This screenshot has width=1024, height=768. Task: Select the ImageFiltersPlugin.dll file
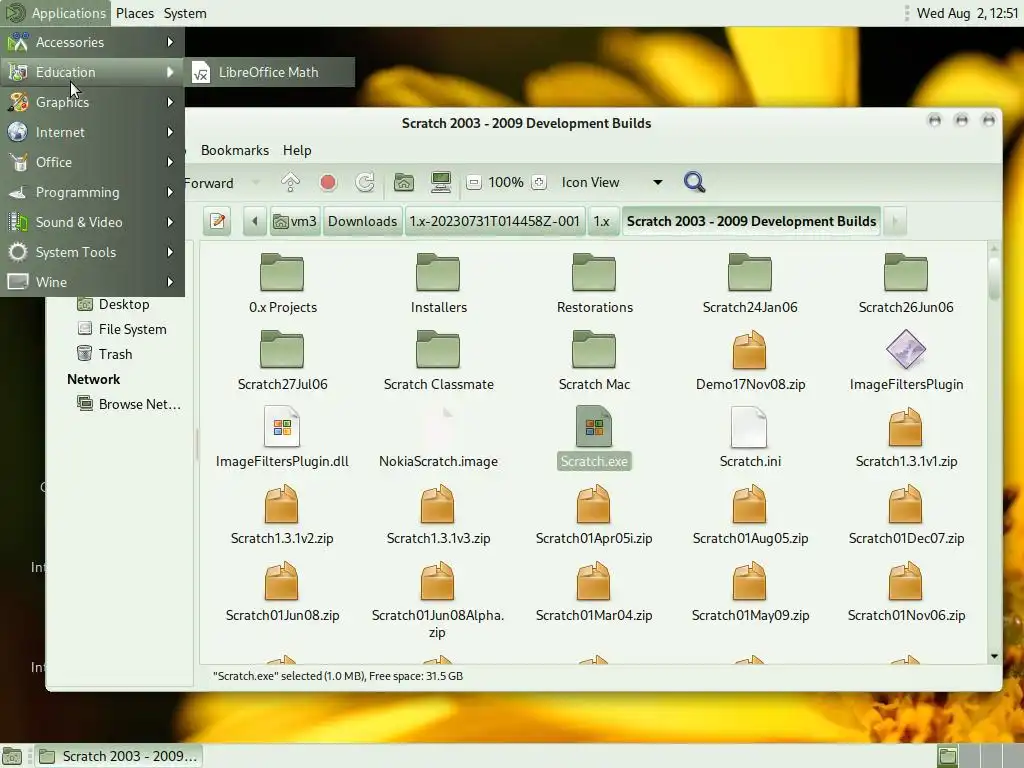point(282,438)
